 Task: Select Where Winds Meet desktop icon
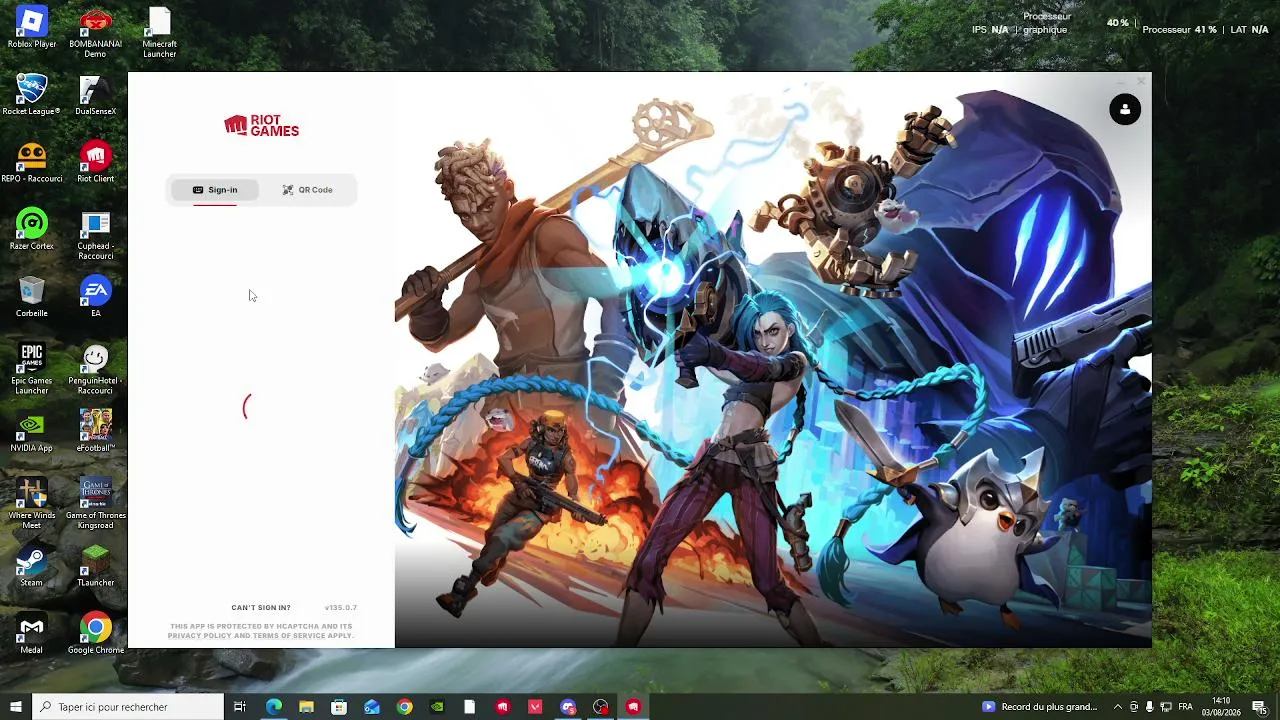(32, 503)
